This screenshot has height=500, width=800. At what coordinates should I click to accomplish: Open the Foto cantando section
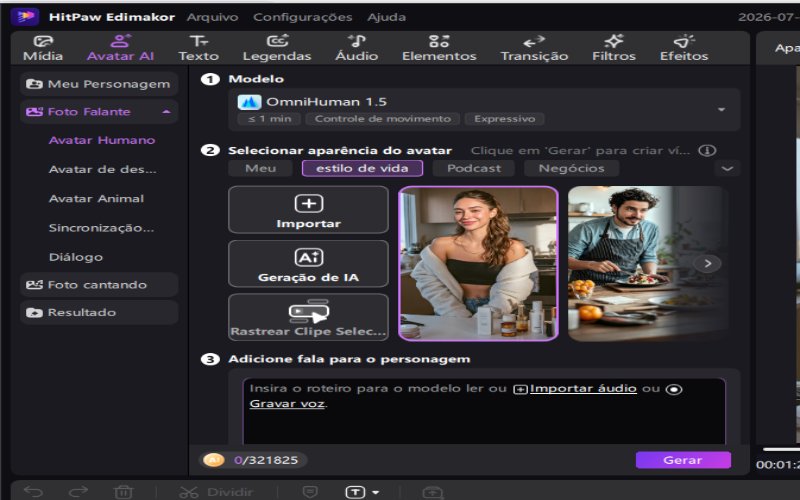[99, 285]
